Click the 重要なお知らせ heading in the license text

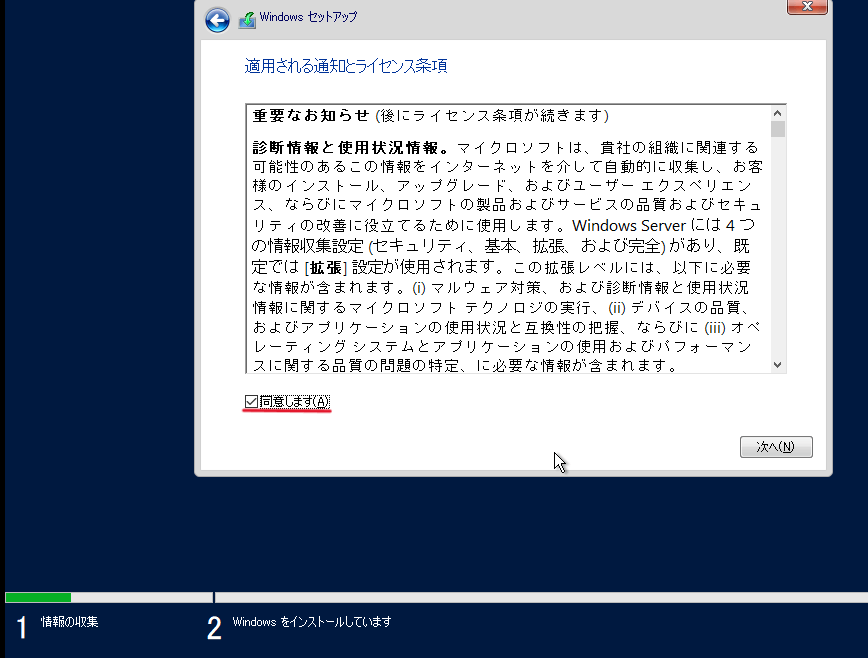coord(311,115)
